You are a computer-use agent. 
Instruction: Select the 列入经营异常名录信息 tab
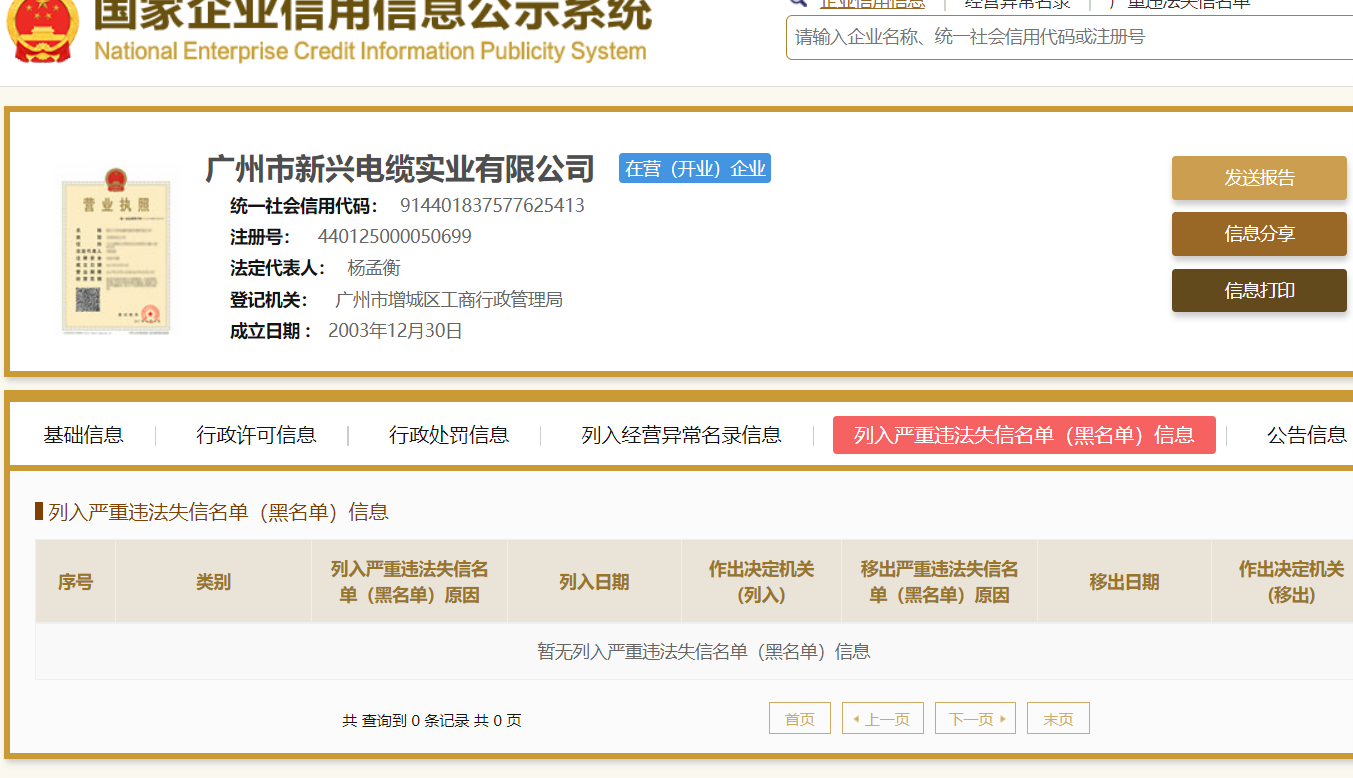682,435
